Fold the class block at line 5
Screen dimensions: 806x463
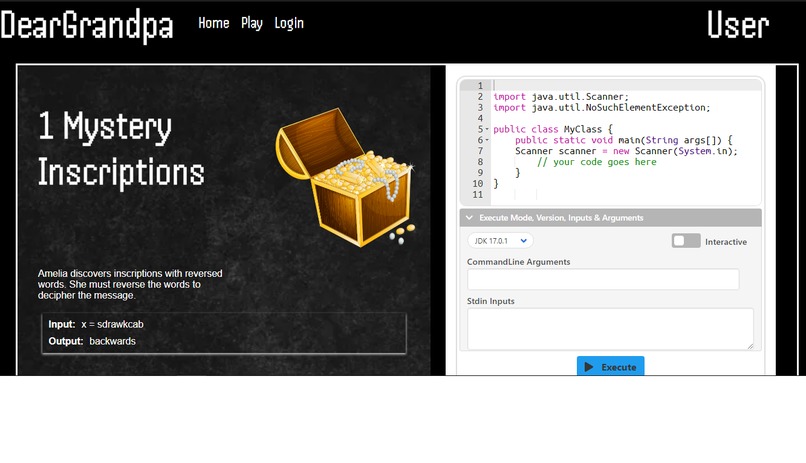point(487,129)
